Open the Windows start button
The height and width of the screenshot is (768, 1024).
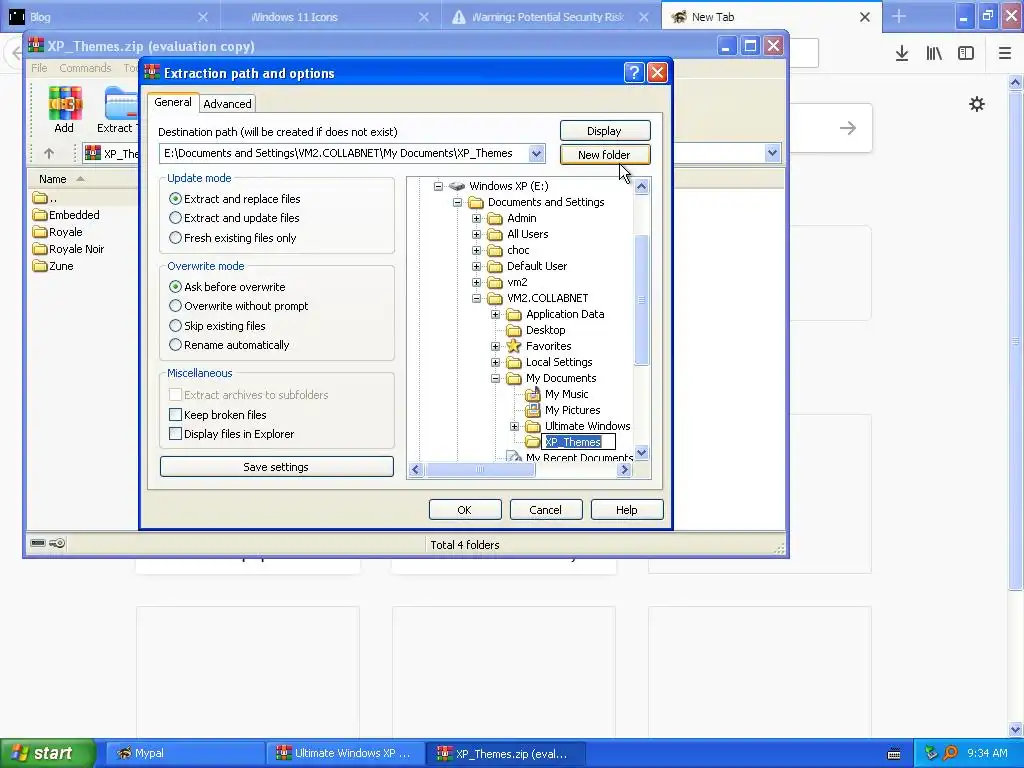tap(48, 753)
